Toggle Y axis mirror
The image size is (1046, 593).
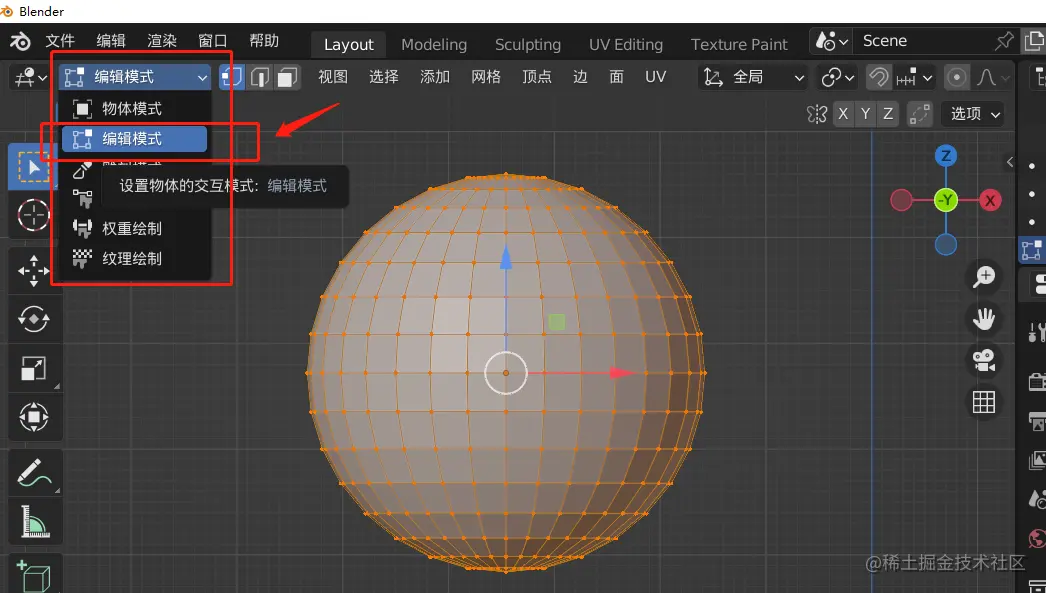(865, 114)
